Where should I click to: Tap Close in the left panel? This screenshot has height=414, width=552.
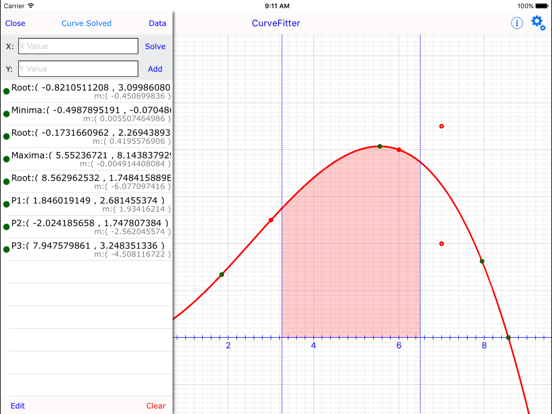[x=15, y=23]
